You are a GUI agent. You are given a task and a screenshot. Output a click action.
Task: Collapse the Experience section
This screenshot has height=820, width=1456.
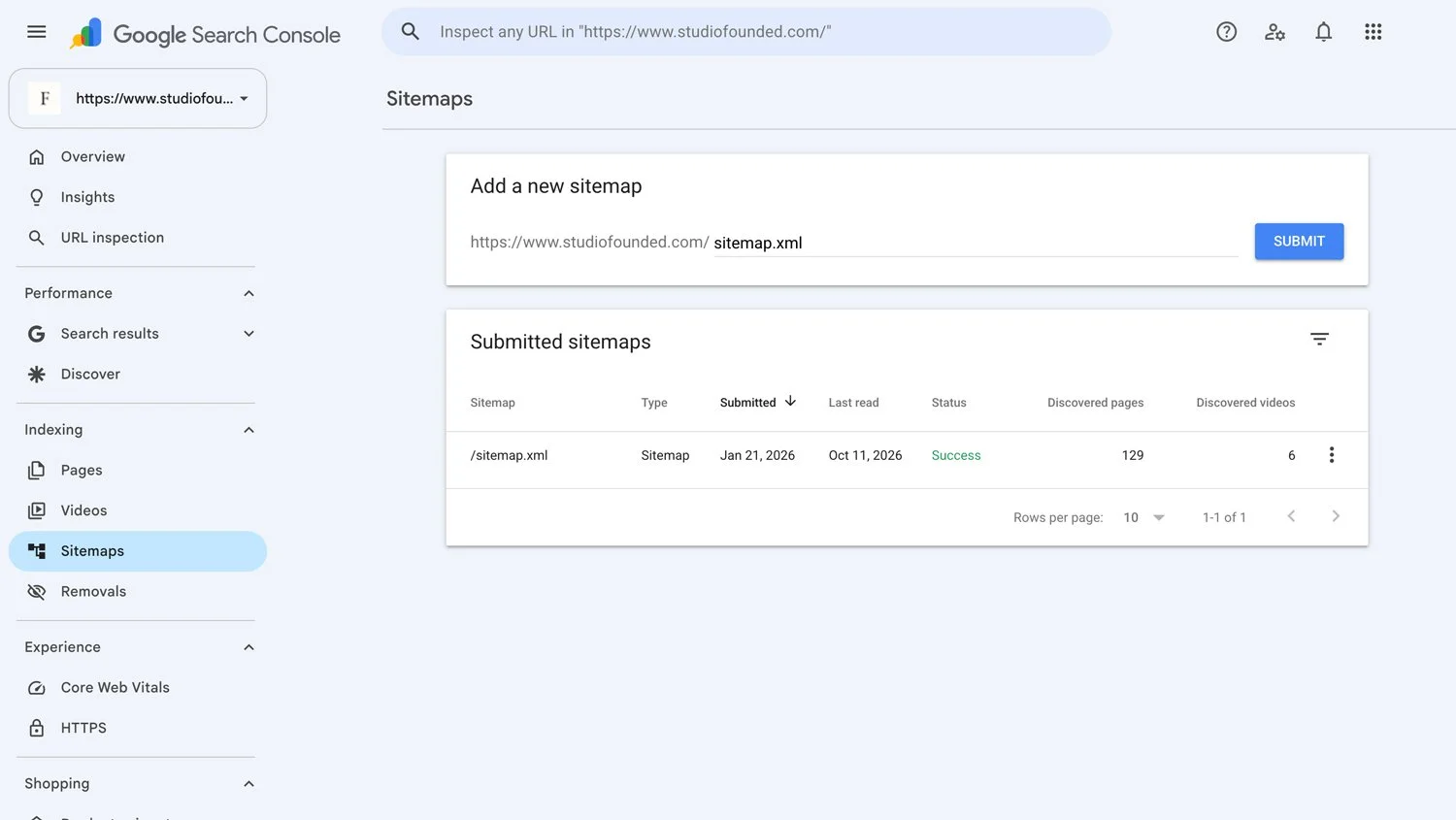coord(248,647)
